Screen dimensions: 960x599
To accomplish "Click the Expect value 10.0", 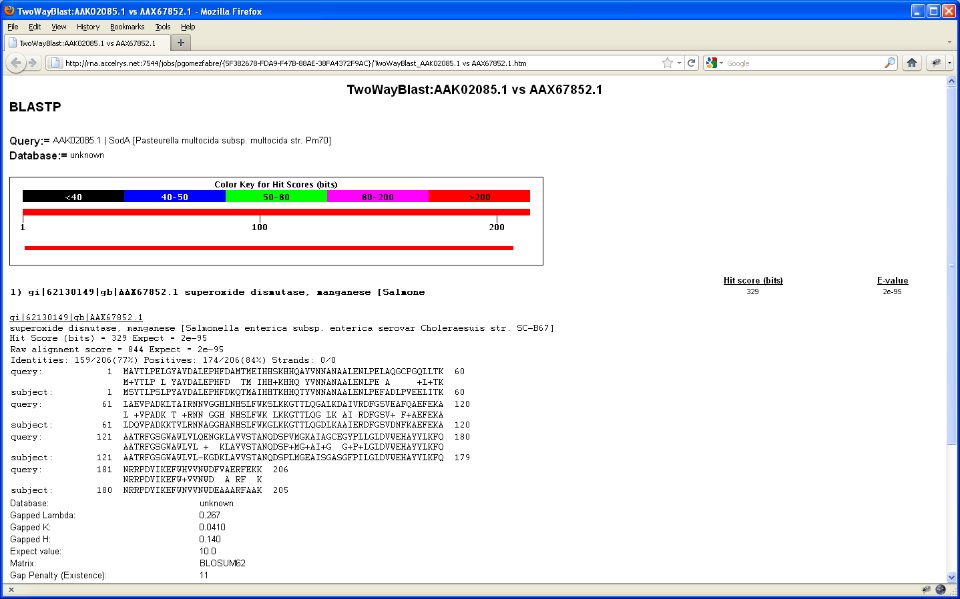I will pyautogui.click(x=208, y=551).
